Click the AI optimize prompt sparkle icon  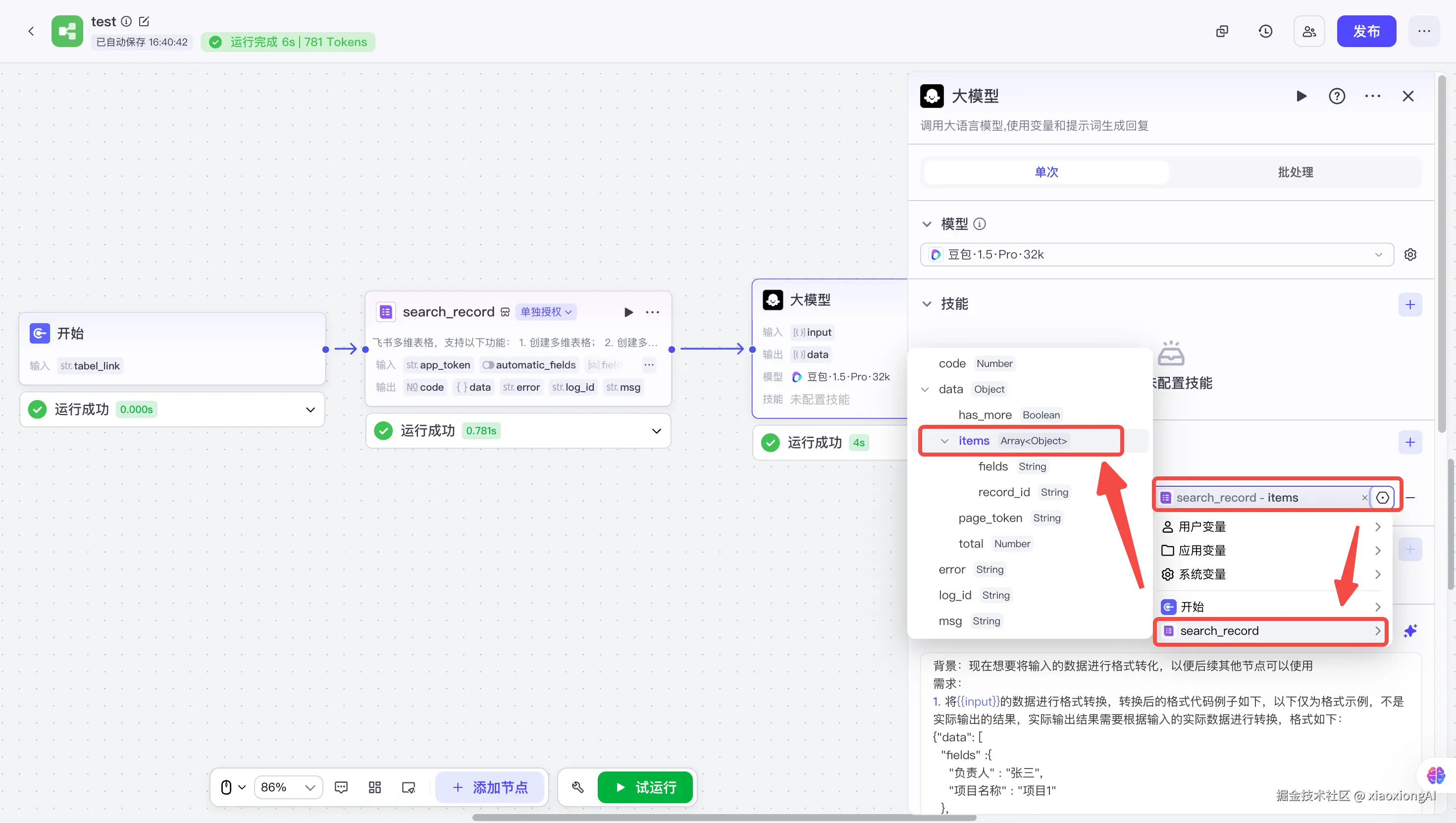pos(1409,630)
